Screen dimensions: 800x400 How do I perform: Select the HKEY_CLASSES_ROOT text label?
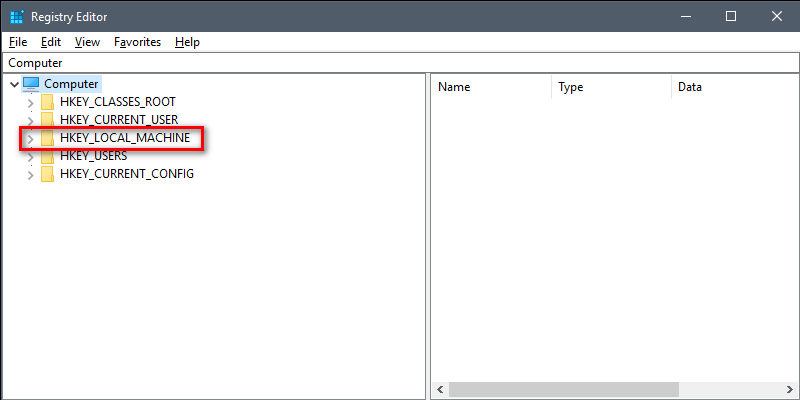118,102
